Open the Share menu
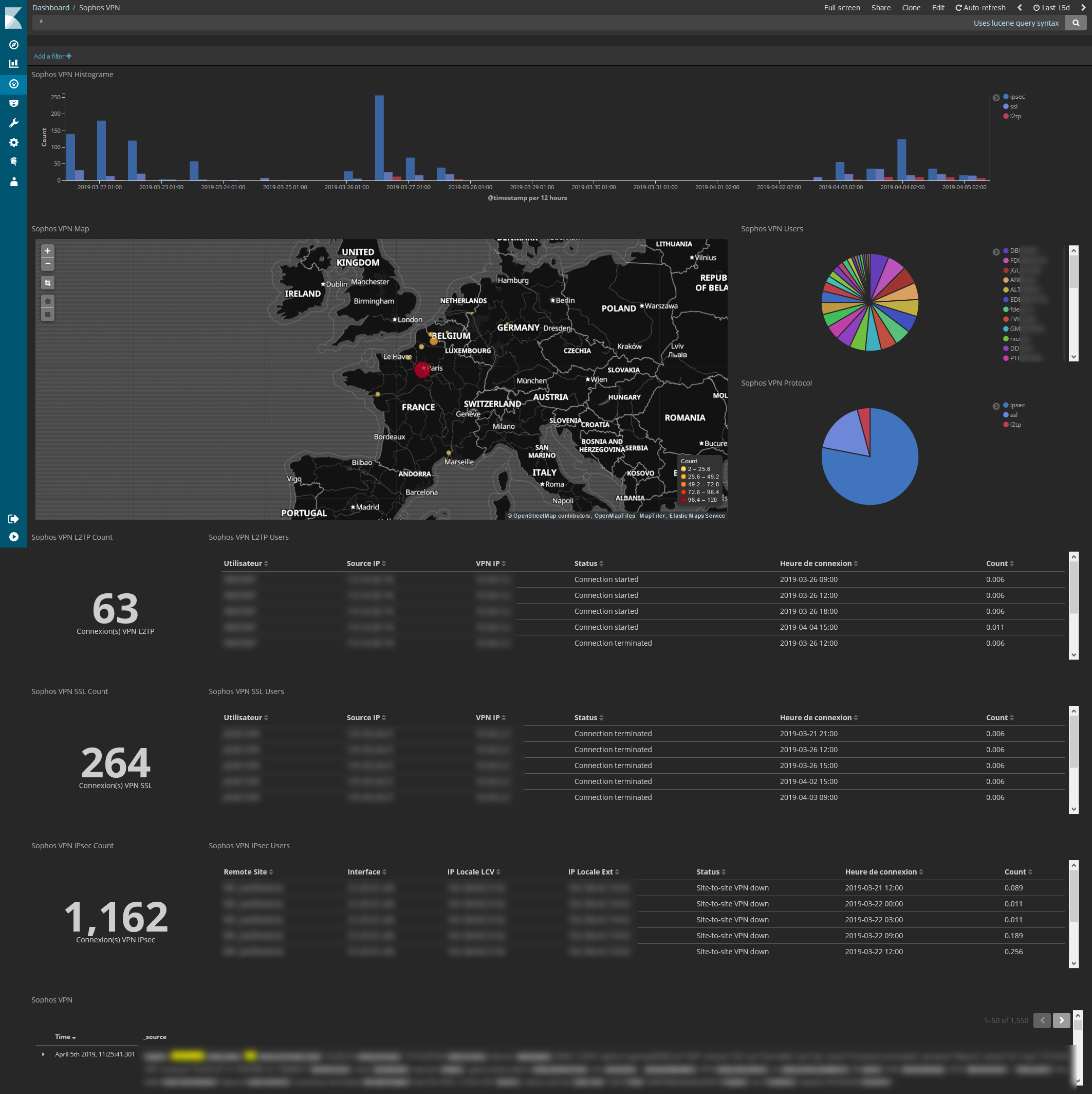 tap(880, 8)
